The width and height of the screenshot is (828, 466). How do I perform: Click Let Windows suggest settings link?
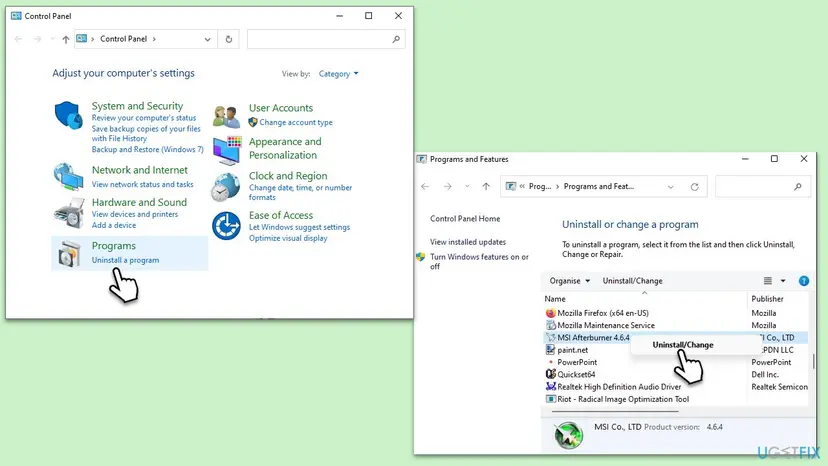click(x=299, y=227)
